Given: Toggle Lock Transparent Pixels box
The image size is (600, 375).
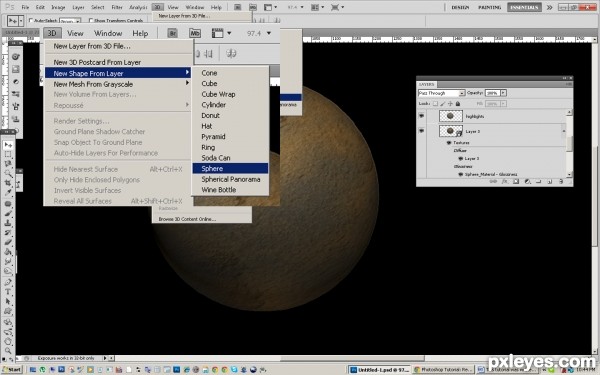Looking at the screenshot, I should (435, 104).
